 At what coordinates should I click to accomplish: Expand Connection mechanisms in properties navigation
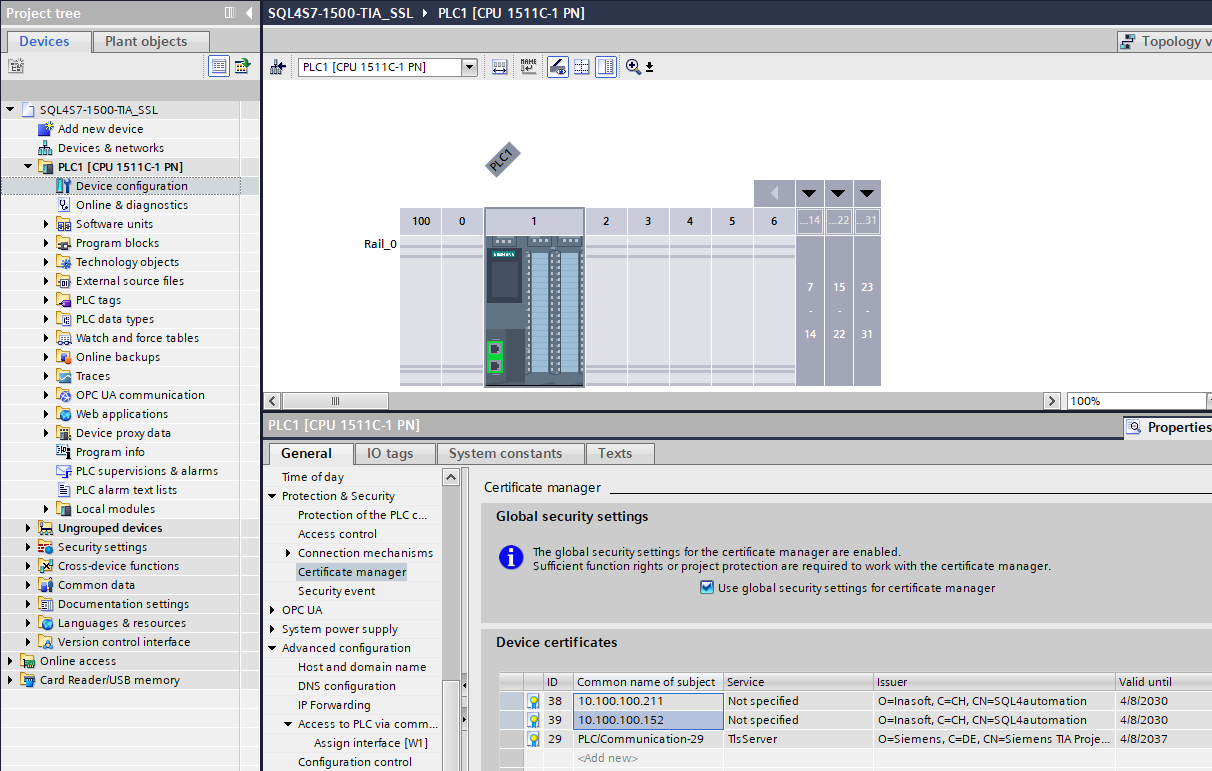288,553
